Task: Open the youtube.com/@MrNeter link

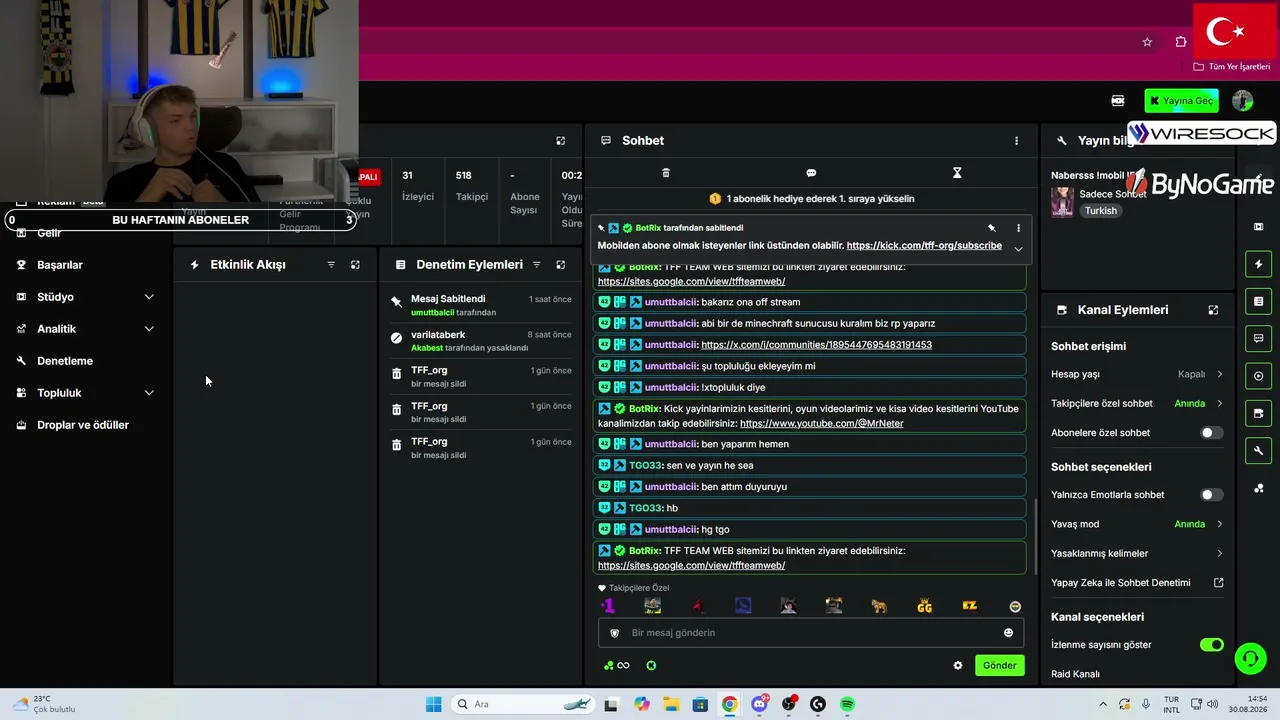Action: coord(822,424)
